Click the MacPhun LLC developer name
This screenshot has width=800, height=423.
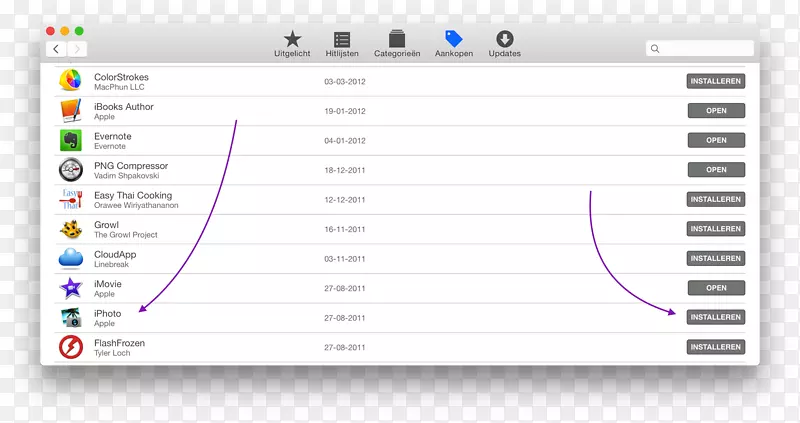click(119, 87)
